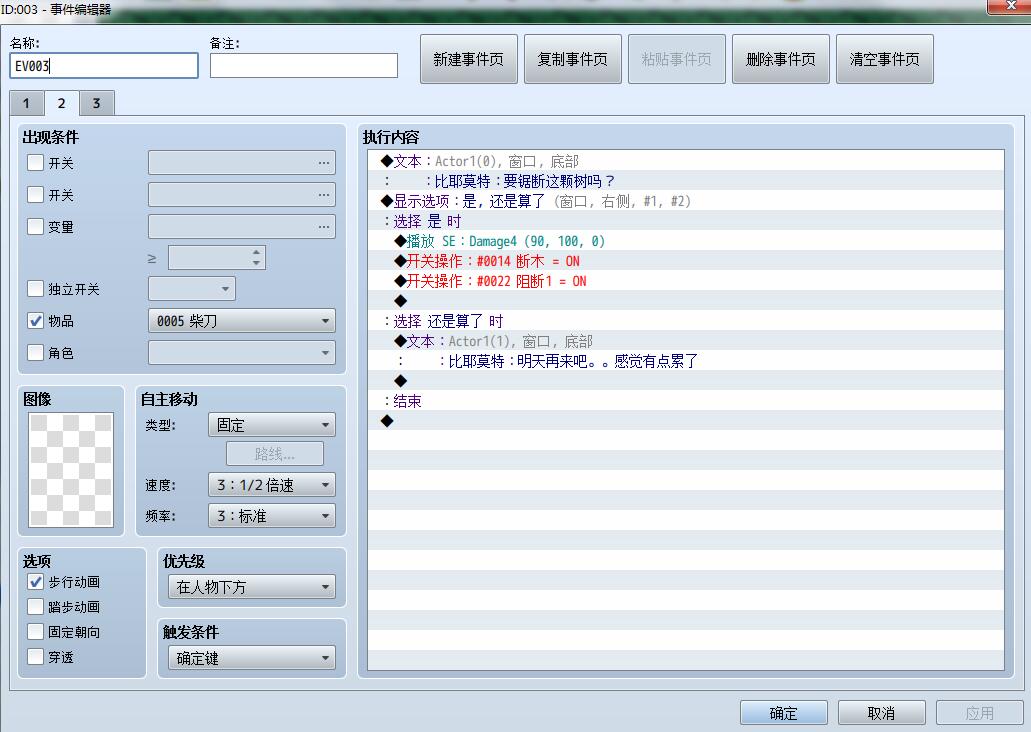Uncheck the 物品 condition checkbox

(x=36, y=321)
